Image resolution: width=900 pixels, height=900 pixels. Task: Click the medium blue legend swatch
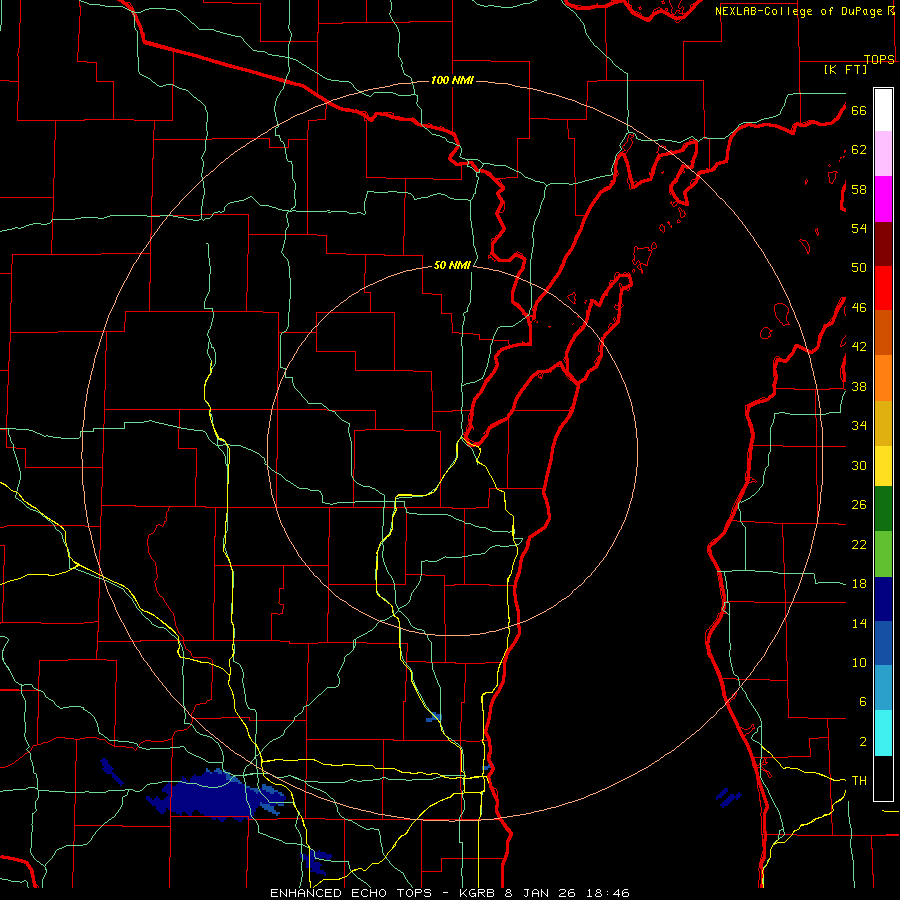[x=883, y=643]
